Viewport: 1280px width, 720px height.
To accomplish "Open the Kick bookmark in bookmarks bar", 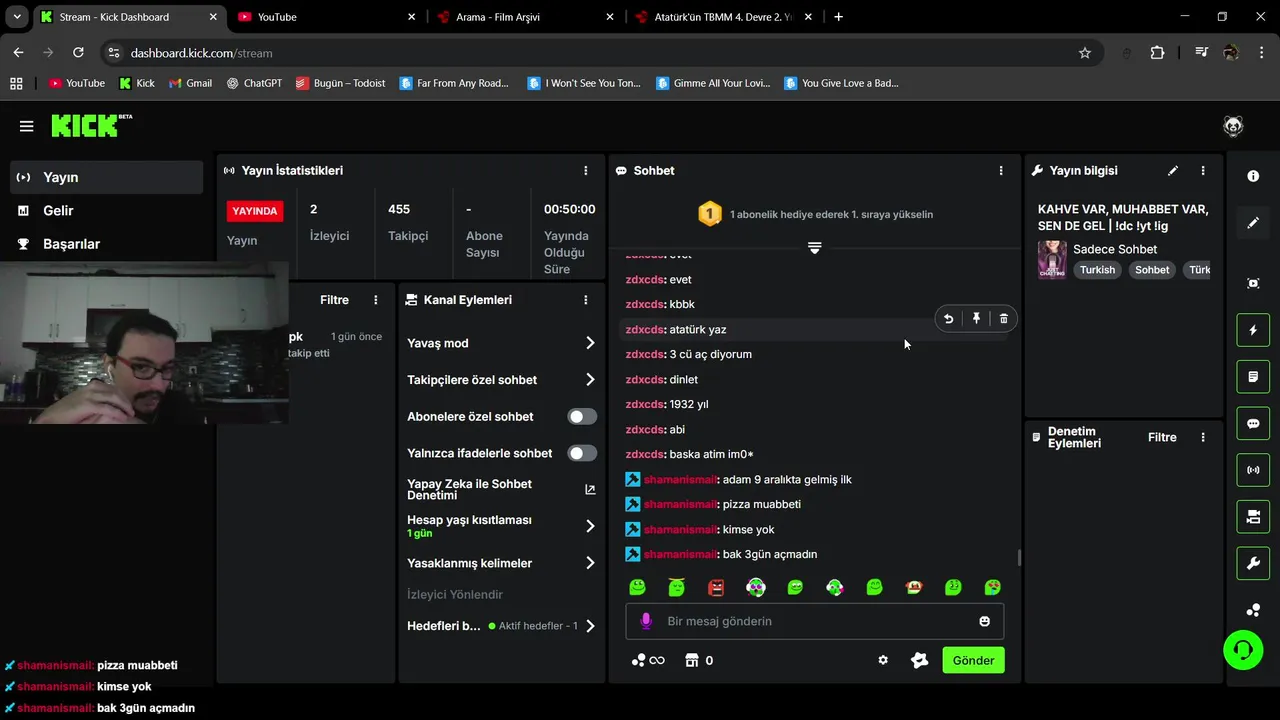I will tap(137, 83).
